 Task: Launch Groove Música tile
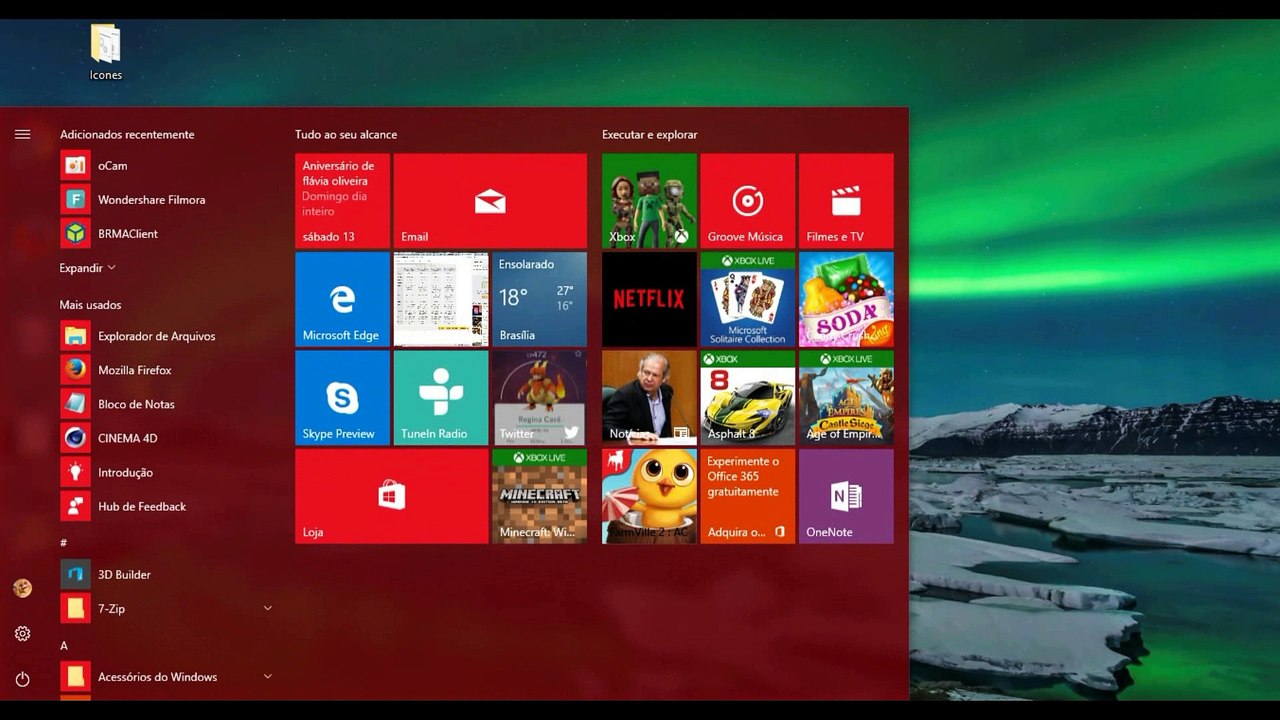pos(748,201)
